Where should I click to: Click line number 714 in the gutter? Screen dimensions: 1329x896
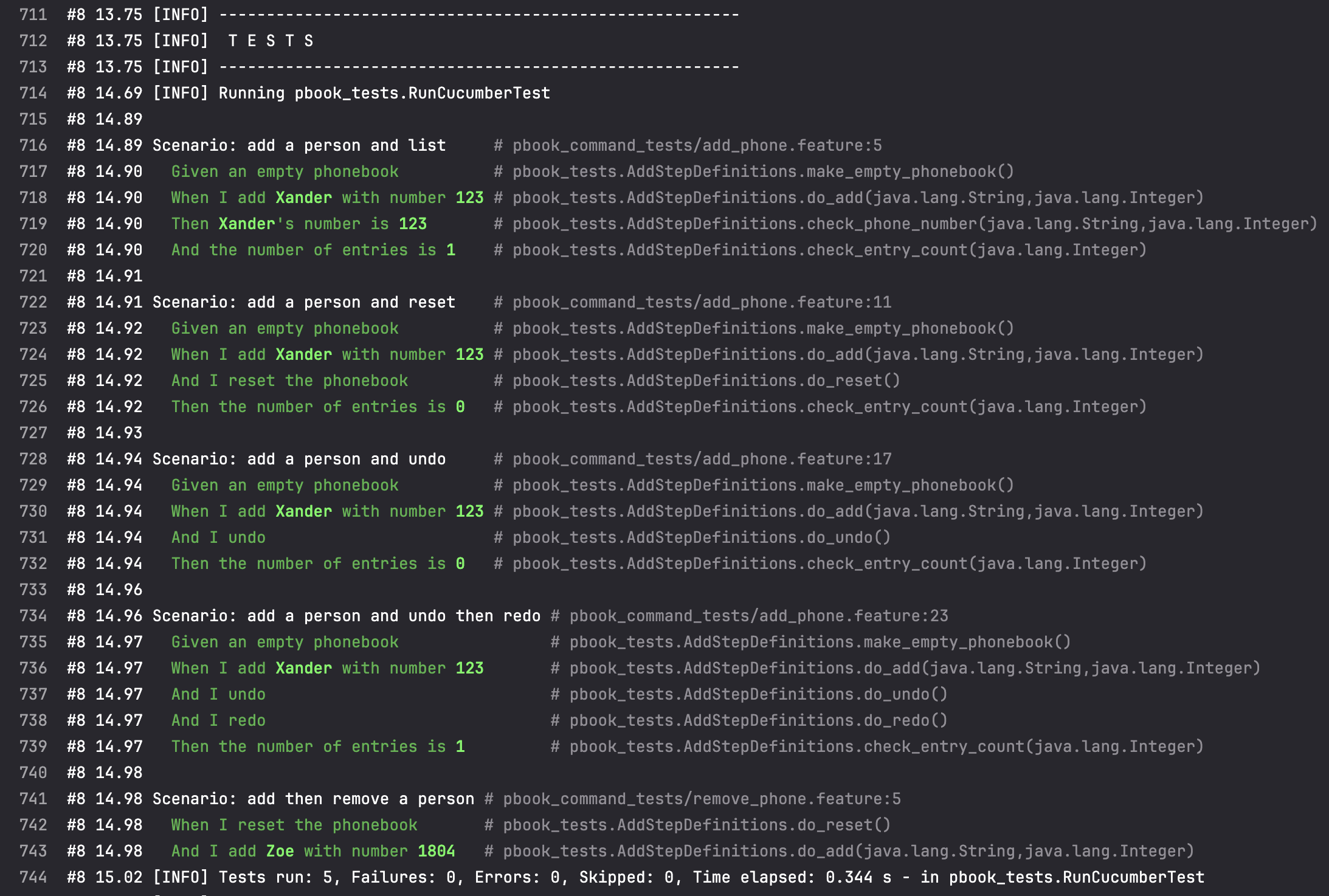(x=33, y=93)
